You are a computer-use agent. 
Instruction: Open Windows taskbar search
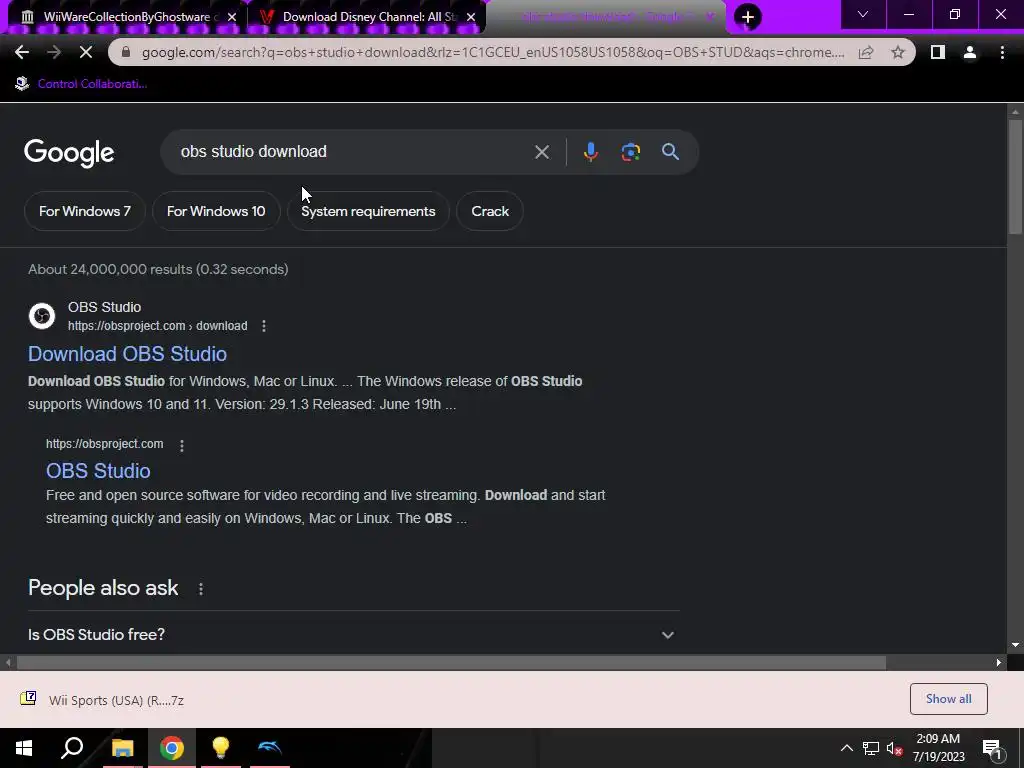(72, 748)
